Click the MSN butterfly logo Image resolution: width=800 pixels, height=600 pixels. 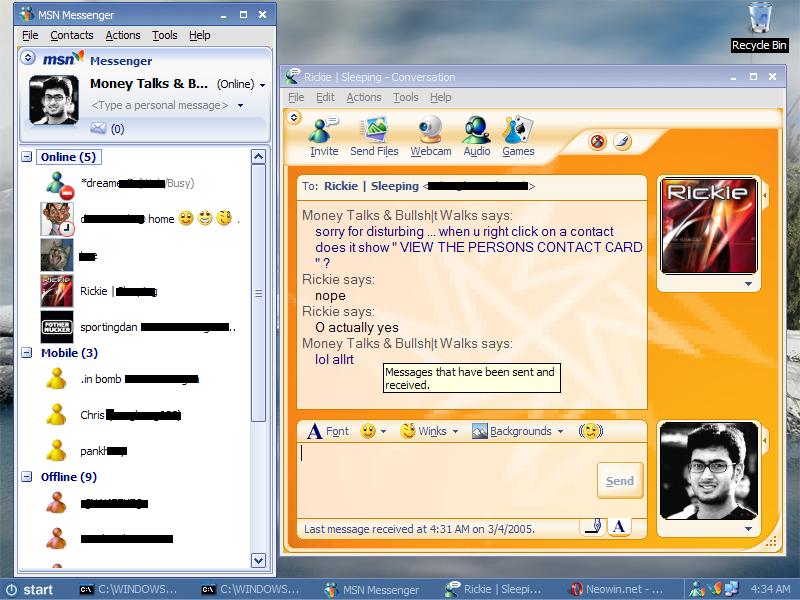[63, 59]
